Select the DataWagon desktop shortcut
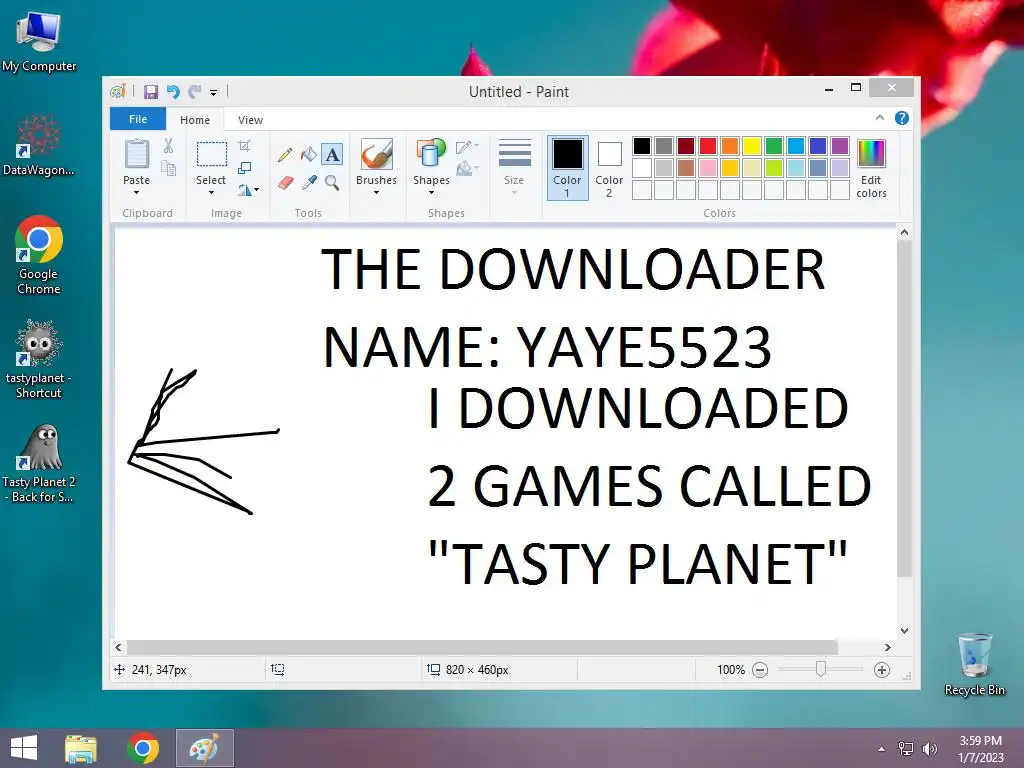1024x768 pixels. click(39, 145)
